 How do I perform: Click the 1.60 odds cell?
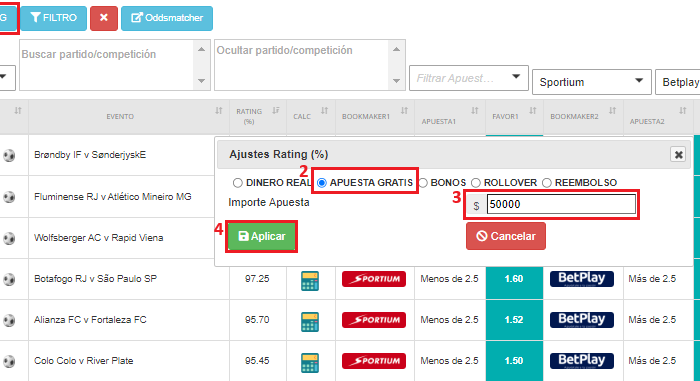(514, 279)
